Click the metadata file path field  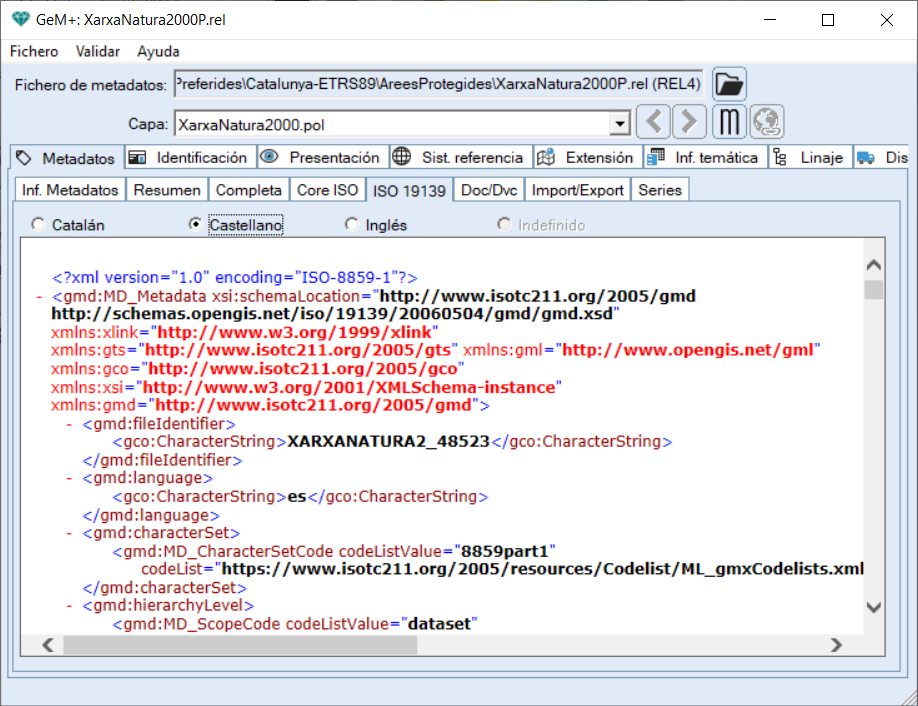pyautogui.click(x=438, y=85)
